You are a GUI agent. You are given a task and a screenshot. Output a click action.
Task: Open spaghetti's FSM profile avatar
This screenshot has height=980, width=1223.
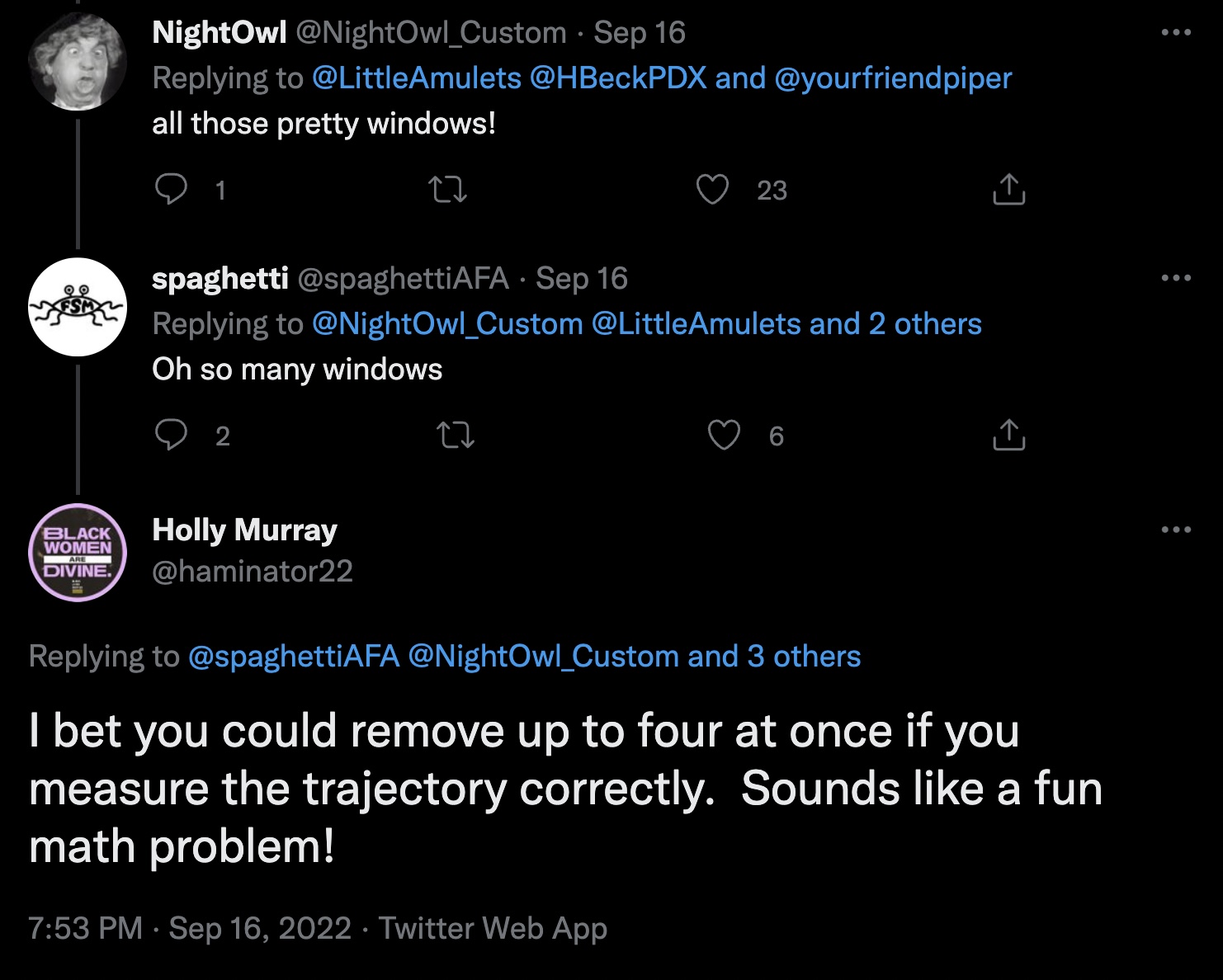point(78,307)
